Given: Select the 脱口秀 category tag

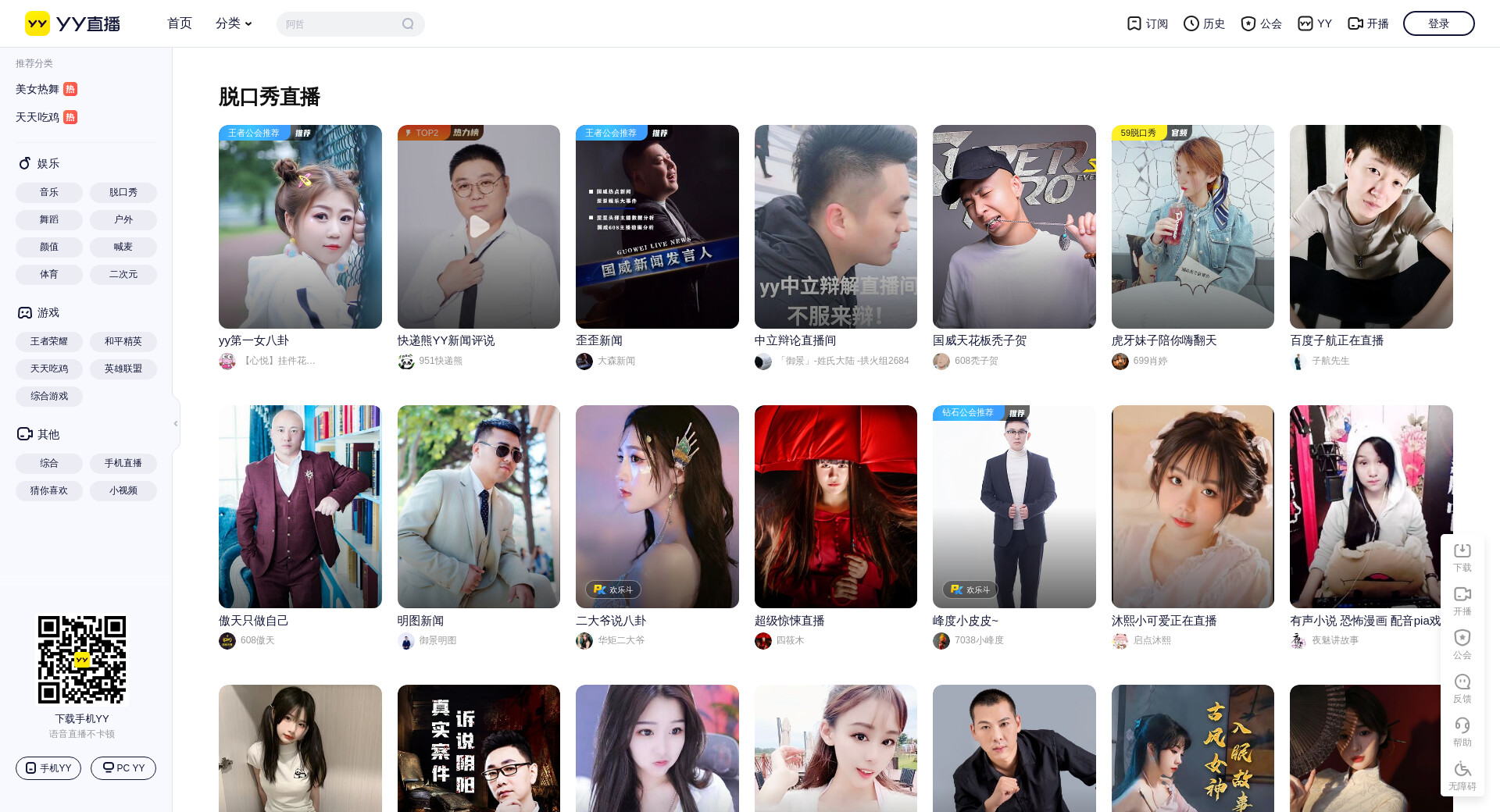Looking at the screenshot, I should click(x=123, y=192).
